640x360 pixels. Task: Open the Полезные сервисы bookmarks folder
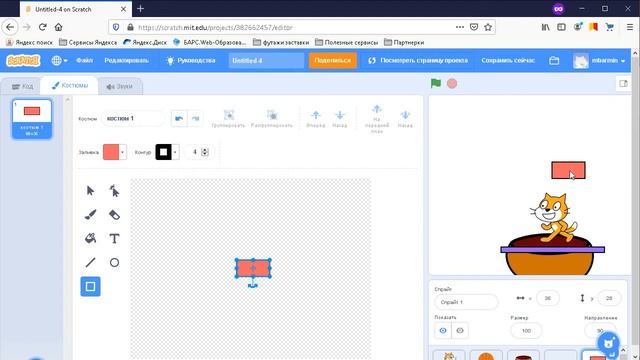click(x=347, y=42)
